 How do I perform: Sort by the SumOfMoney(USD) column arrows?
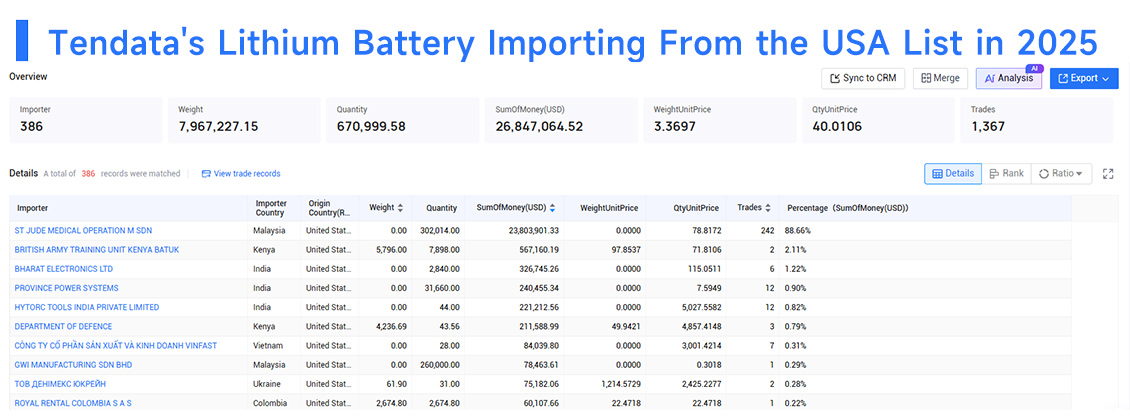[552, 207]
